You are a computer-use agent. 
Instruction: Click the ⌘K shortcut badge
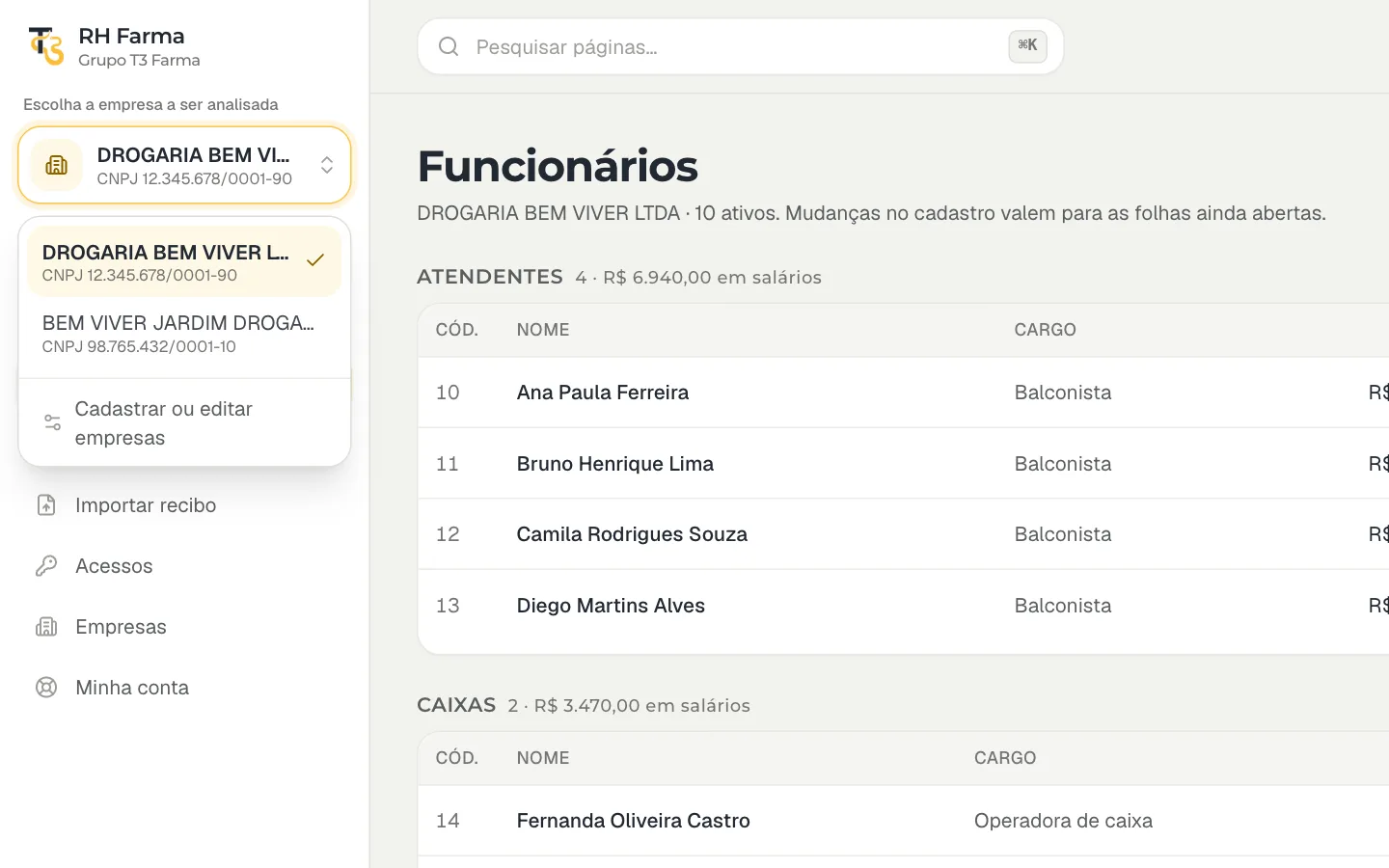pos(1027,45)
